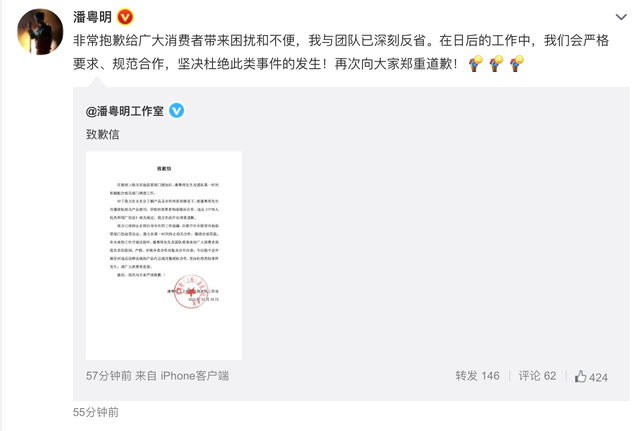Click the second bowing emoji
This screenshot has height=431, width=640.
496,64
